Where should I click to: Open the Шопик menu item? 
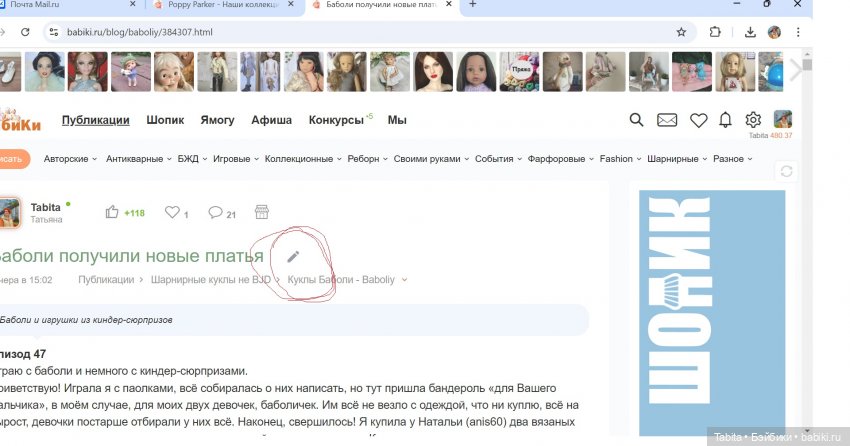pos(165,120)
